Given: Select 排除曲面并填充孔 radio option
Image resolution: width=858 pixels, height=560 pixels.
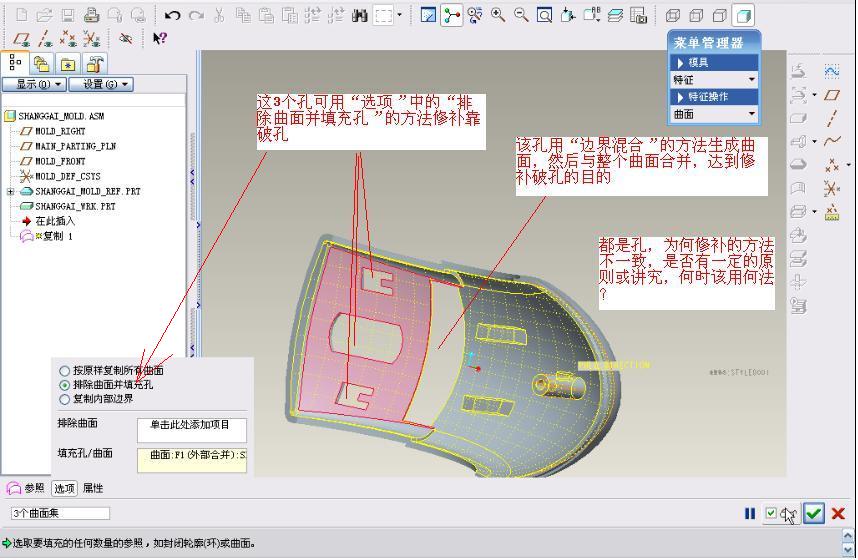Looking at the screenshot, I should [x=64, y=385].
